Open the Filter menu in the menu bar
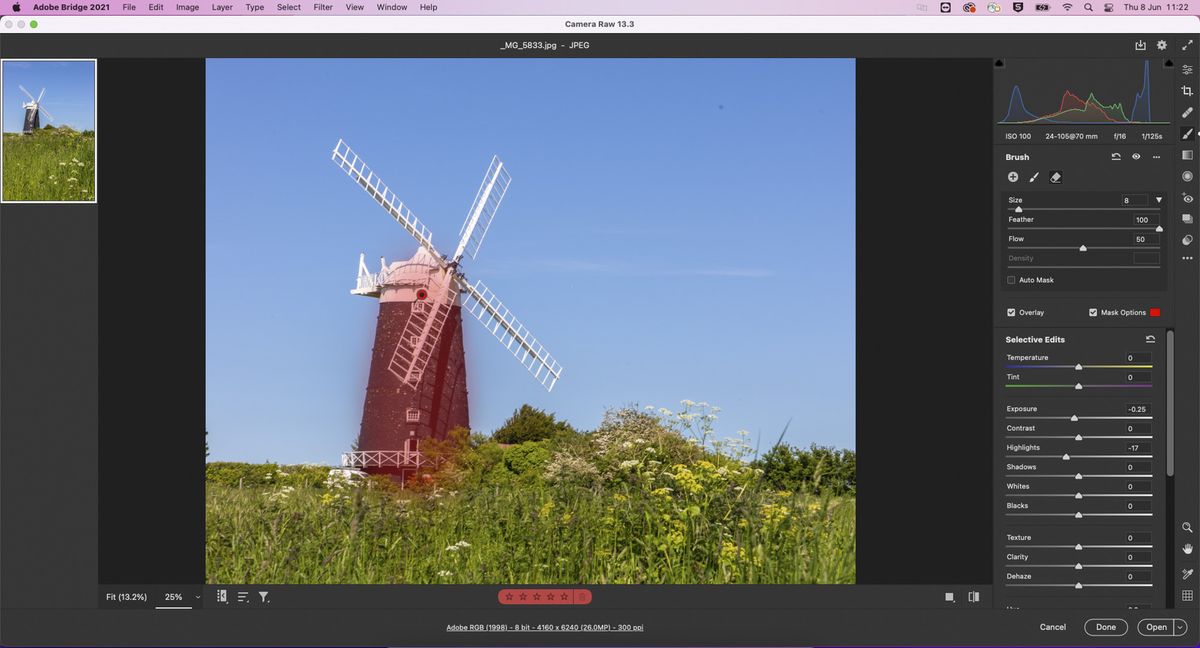Screen dimensions: 1200x648 pyautogui.click(x=322, y=7)
